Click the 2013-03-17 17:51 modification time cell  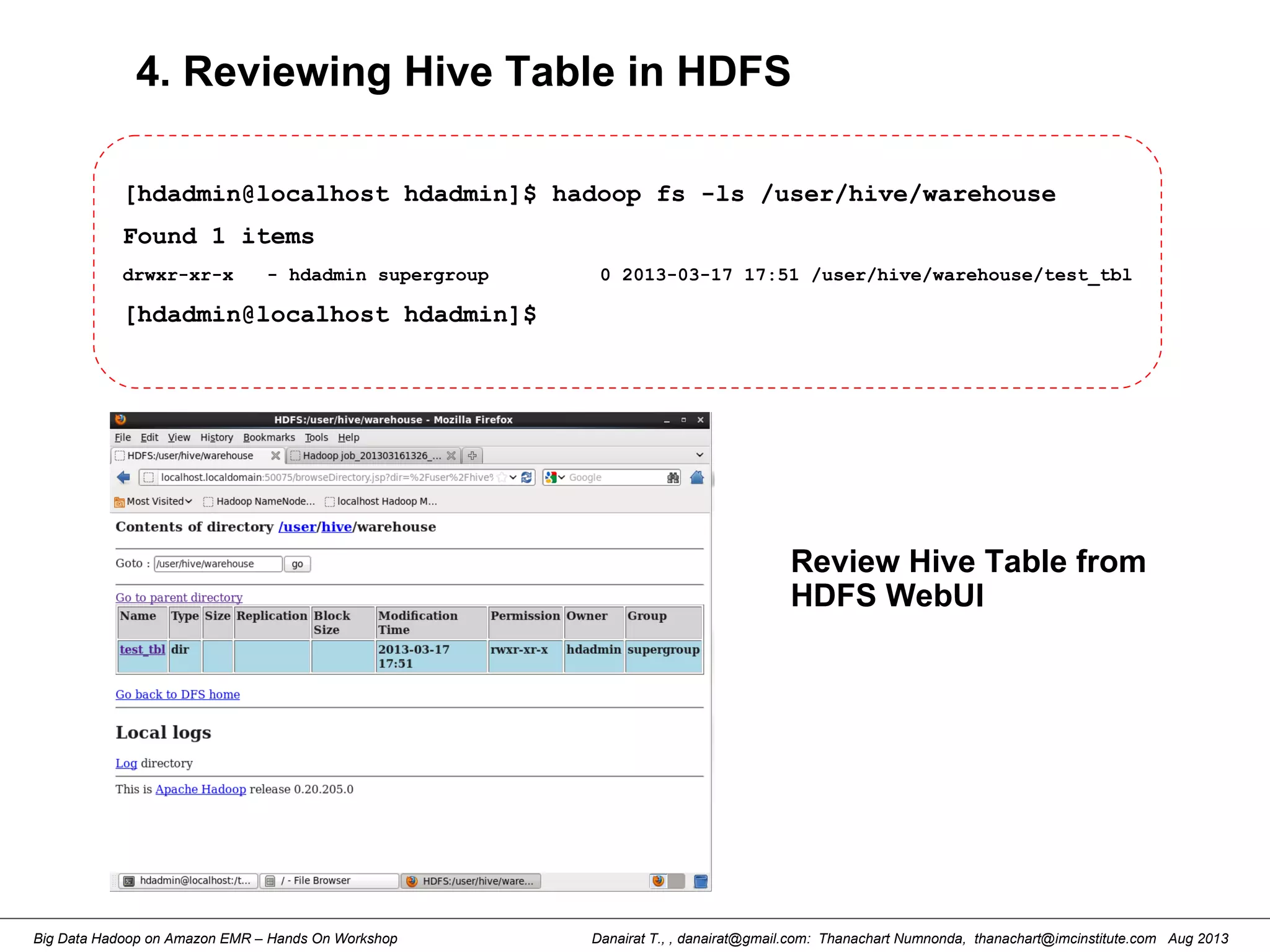click(432, 656)
